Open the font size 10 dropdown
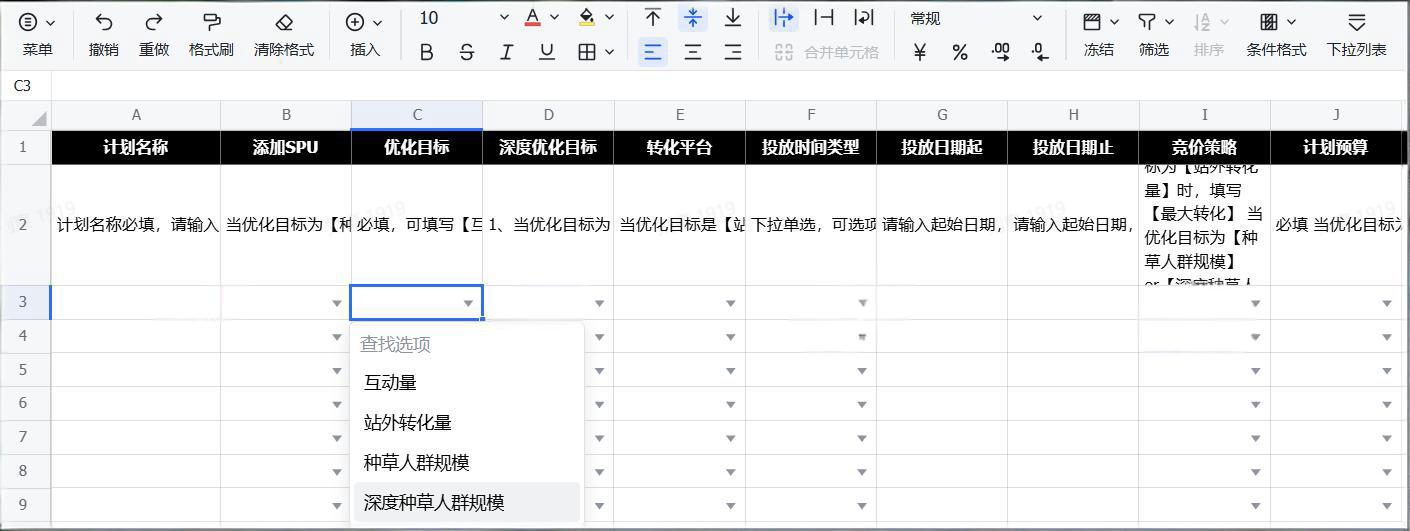This screenshot has width=1410, height=531. [x=503, y=18]
